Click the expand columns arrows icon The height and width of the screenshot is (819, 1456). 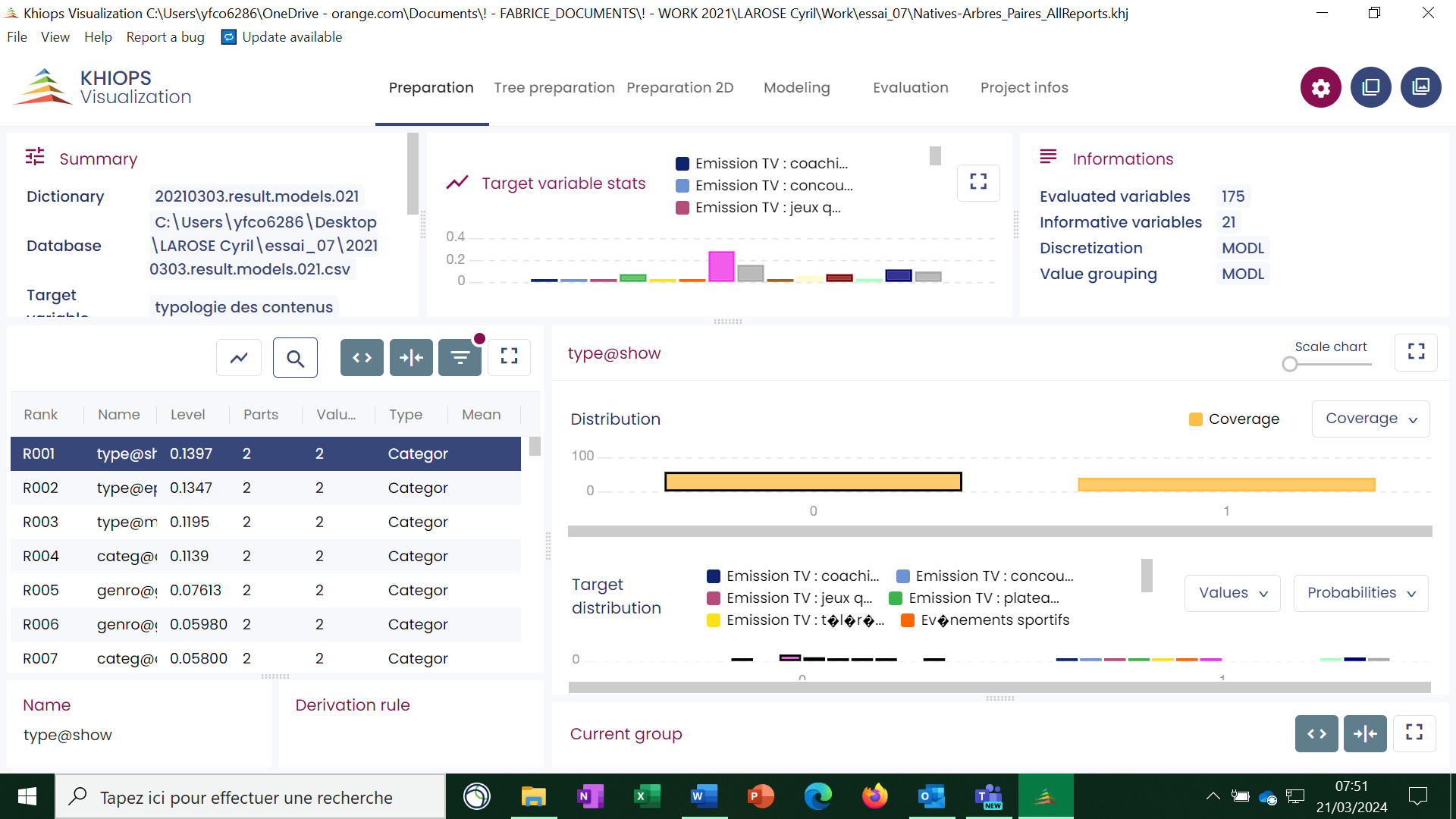point(362,357)
